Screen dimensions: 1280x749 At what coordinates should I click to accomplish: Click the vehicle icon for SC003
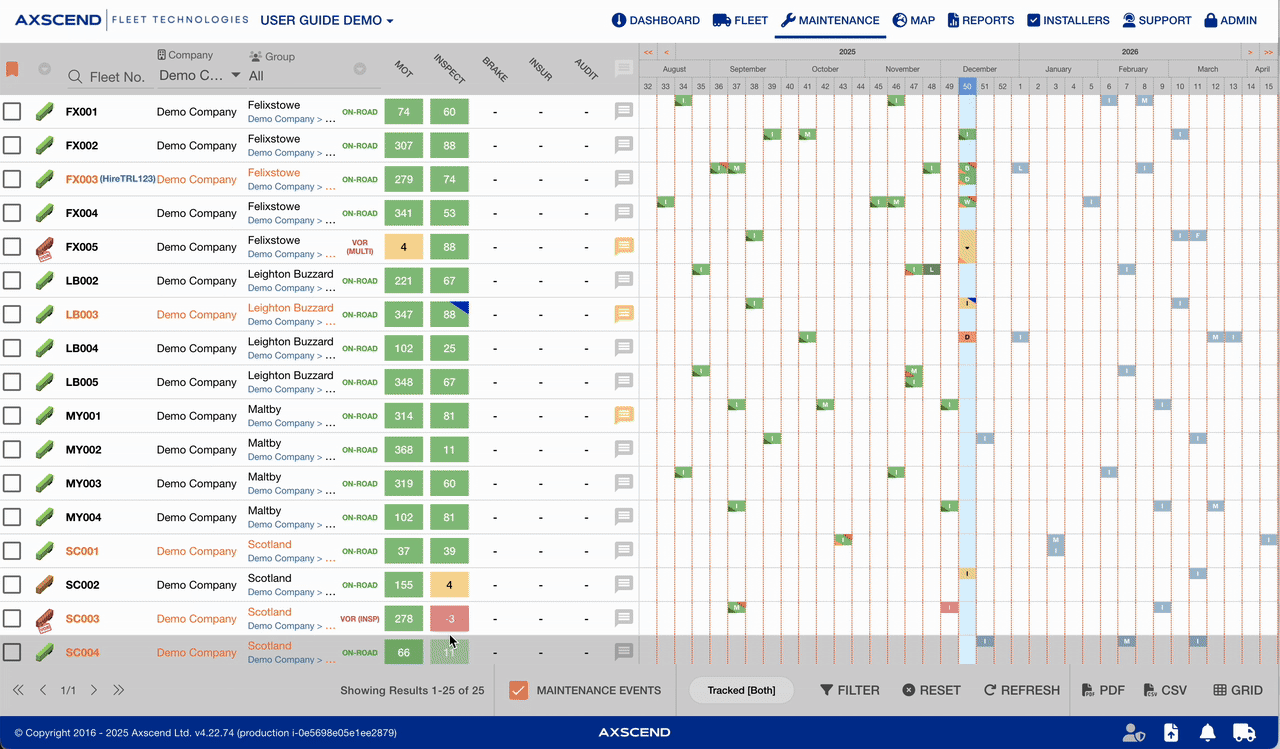tap(44, 619)
